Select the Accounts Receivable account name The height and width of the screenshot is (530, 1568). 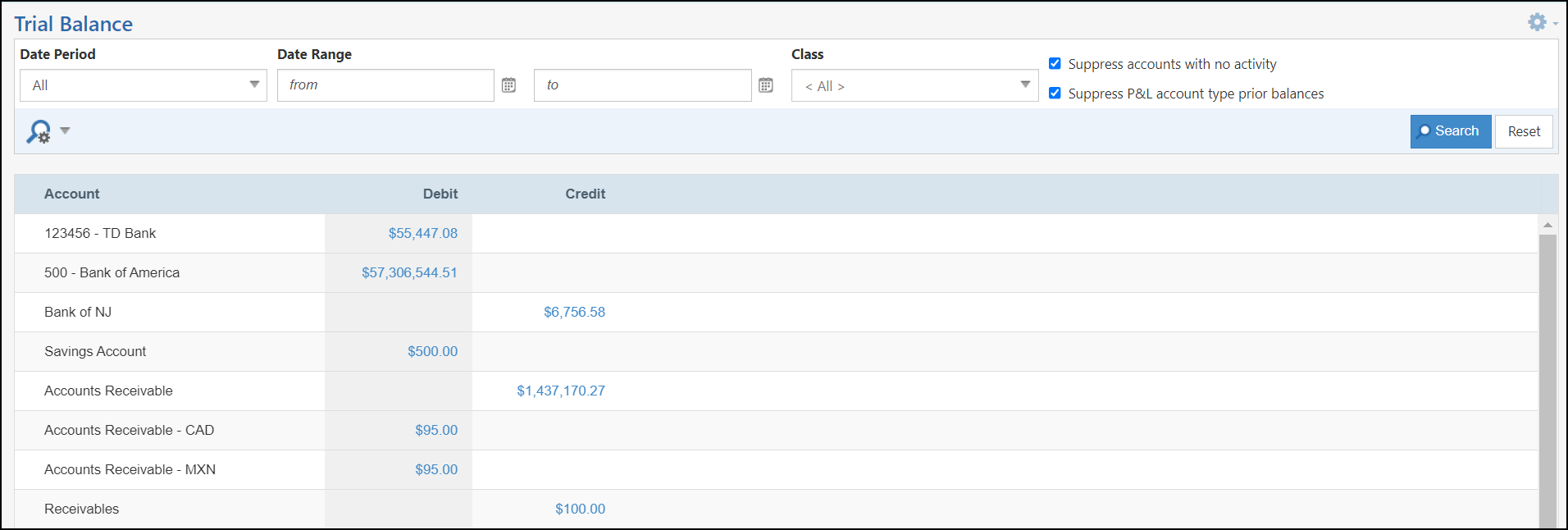(108, 391)
